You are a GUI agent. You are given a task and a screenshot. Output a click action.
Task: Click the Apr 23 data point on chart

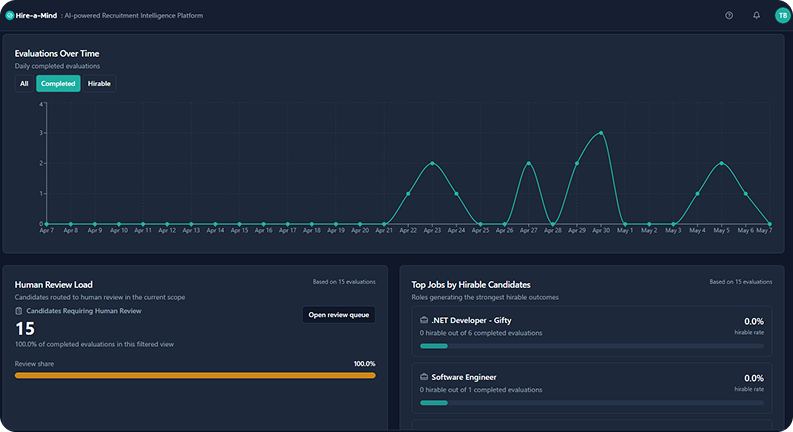click(432, 163)
